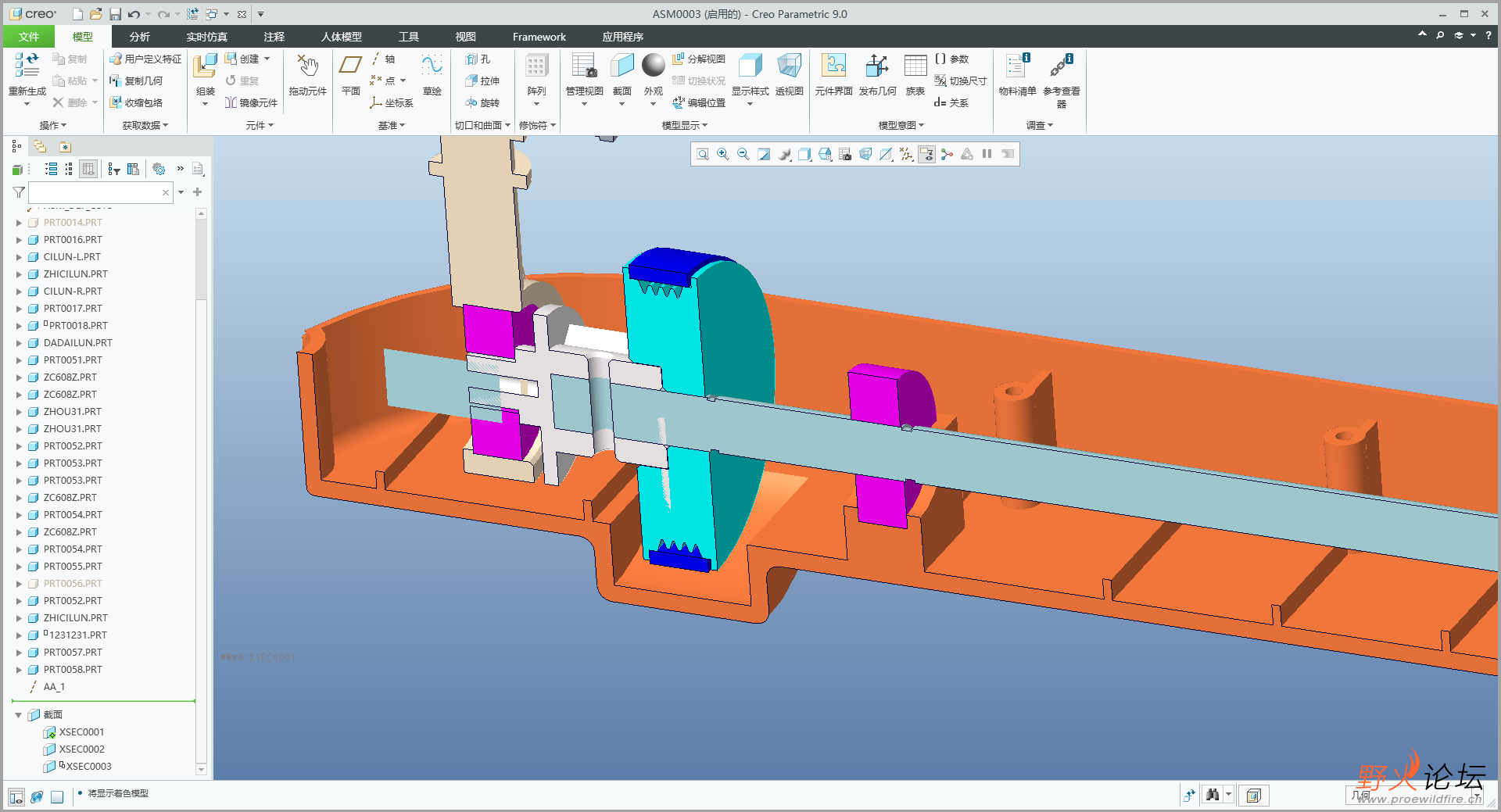This screenshot has height=812, width=1501.
Task: Click the Regenerate (重新生成) icon
Action: coord(27,67)
